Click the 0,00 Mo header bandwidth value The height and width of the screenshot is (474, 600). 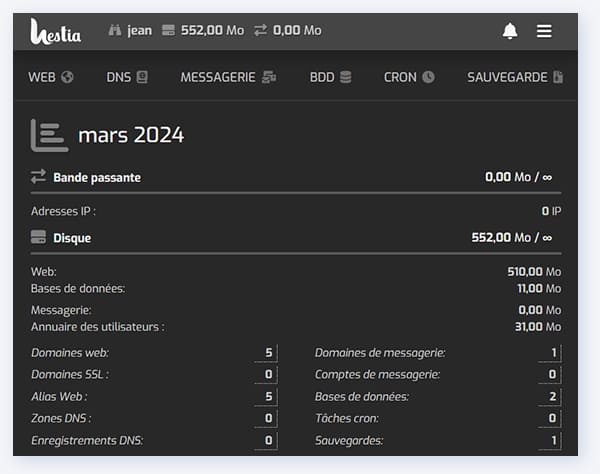[x=297, y=30]
